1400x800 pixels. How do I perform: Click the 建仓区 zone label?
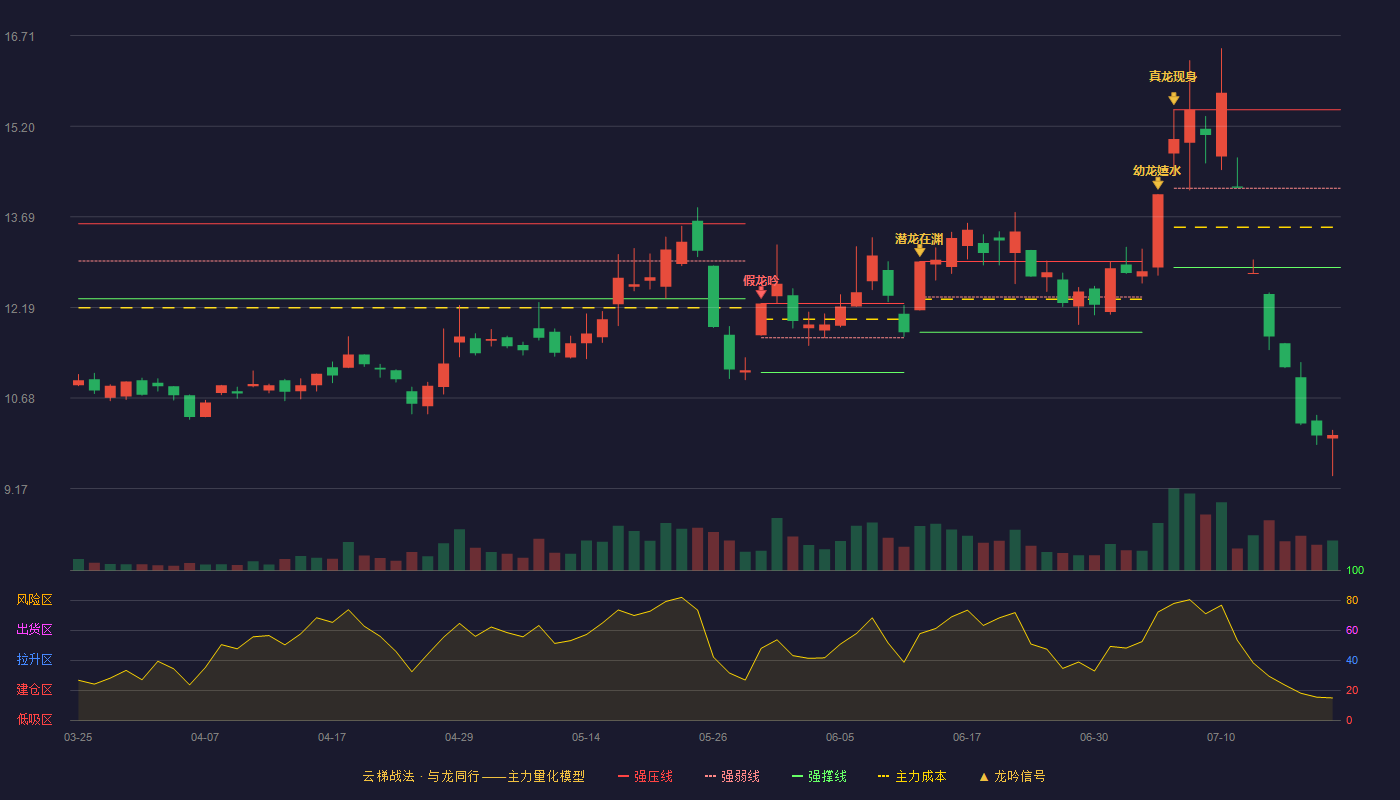34,690
